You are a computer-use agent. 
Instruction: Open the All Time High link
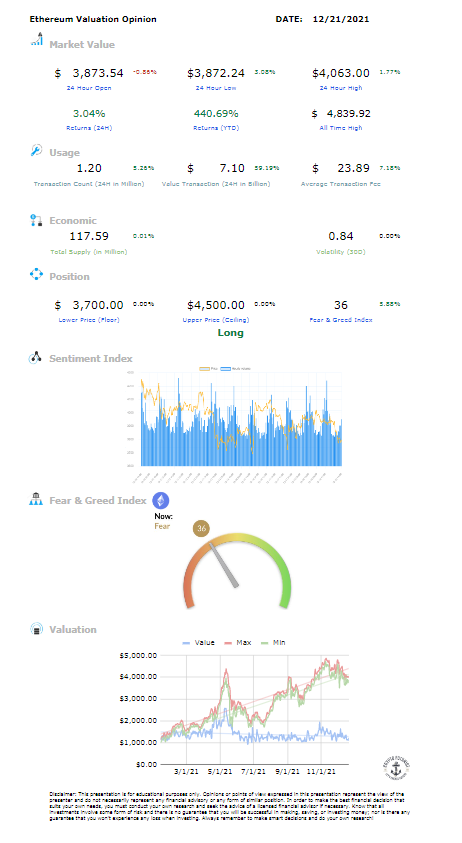pos(340,128)
